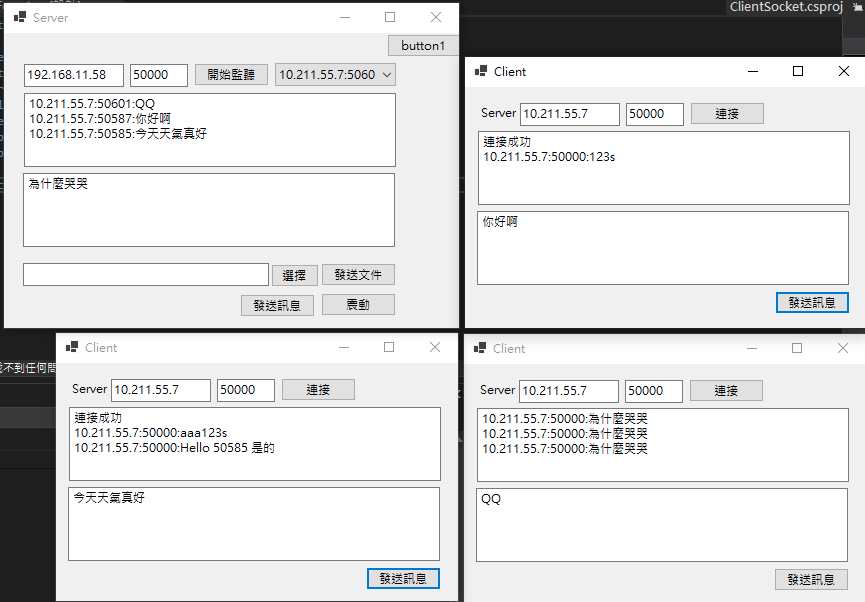Click 連接 in the Client with 你好啊

[x=727, y=114]
